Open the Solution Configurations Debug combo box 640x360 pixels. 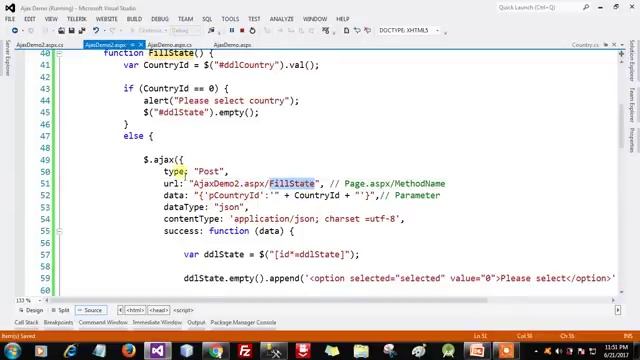coord(185,31)
